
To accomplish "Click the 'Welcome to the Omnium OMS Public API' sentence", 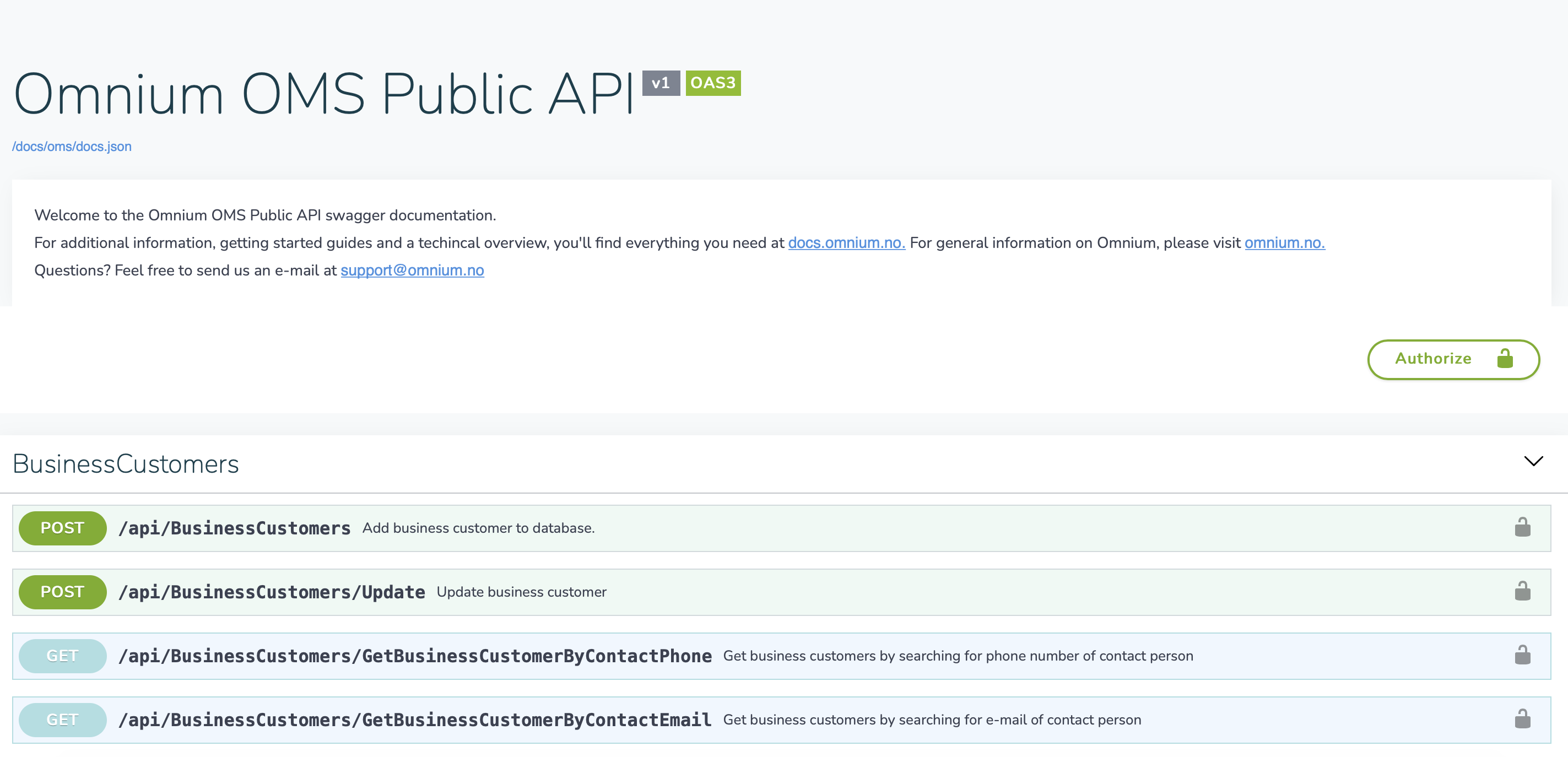I will click(265, 215).
